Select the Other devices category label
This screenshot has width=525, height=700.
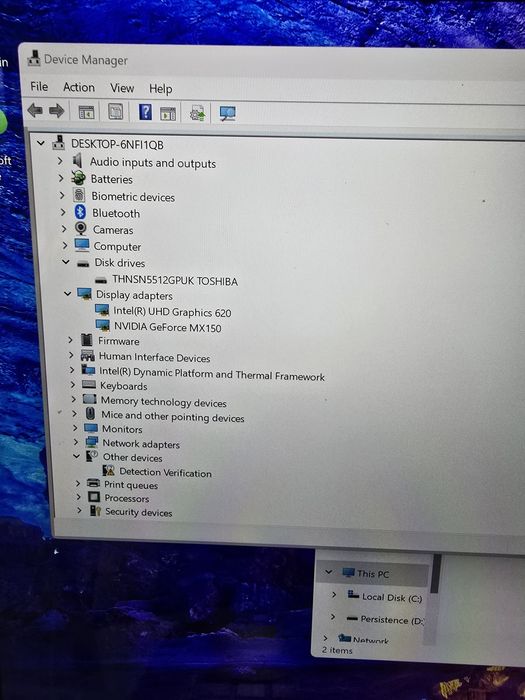coord(133,457)
